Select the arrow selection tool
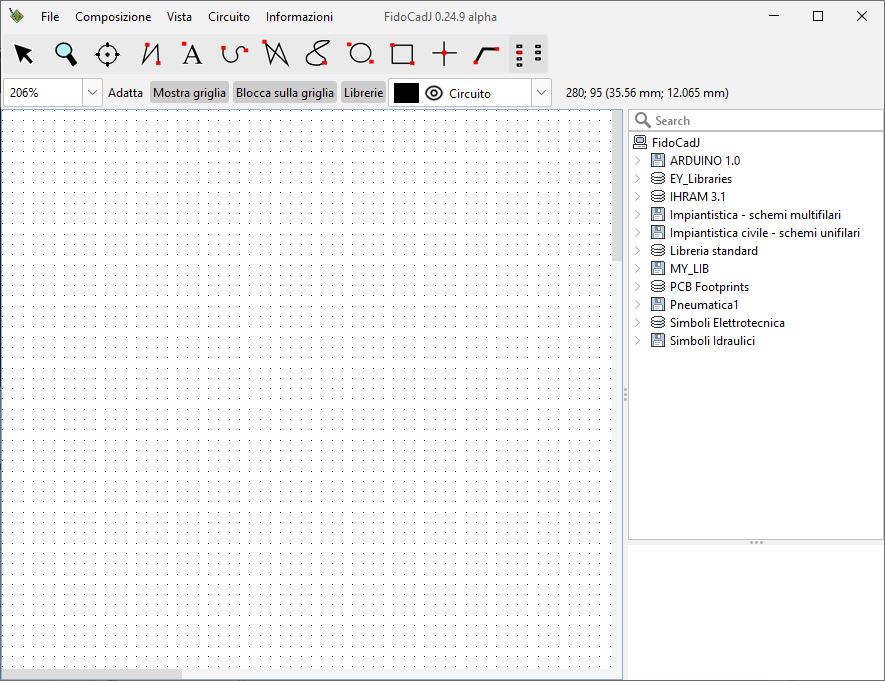 point(24,54)
